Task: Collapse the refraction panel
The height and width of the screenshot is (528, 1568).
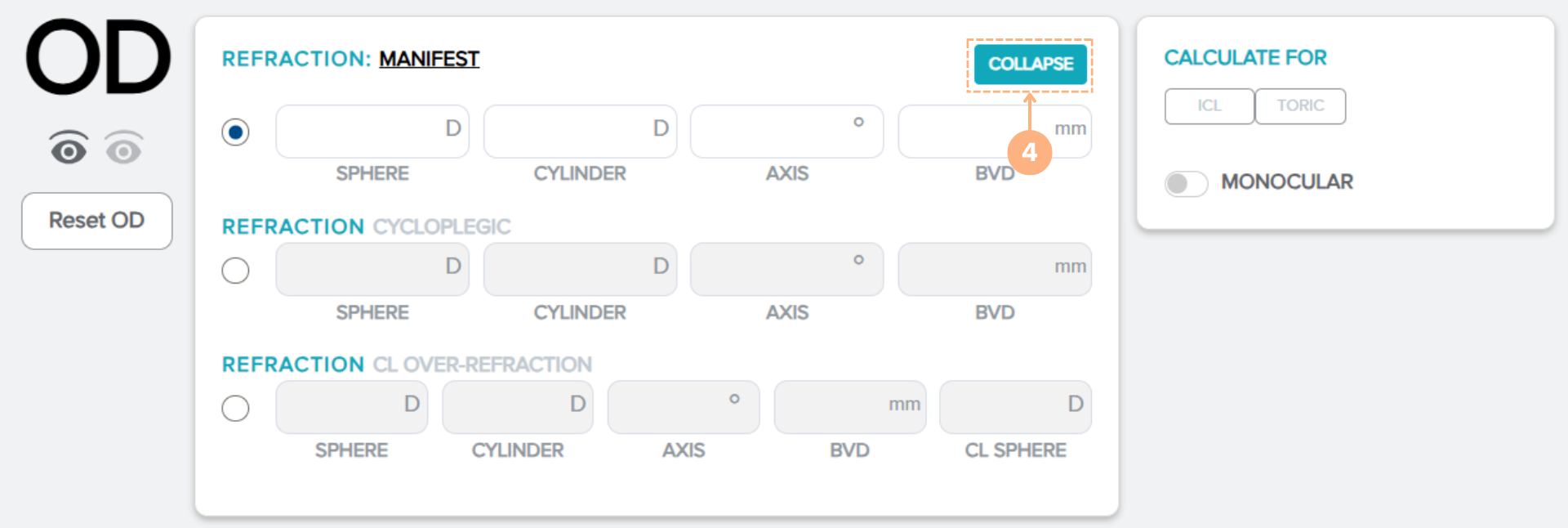Action: pyautogui.click(x=1030, y=64)
